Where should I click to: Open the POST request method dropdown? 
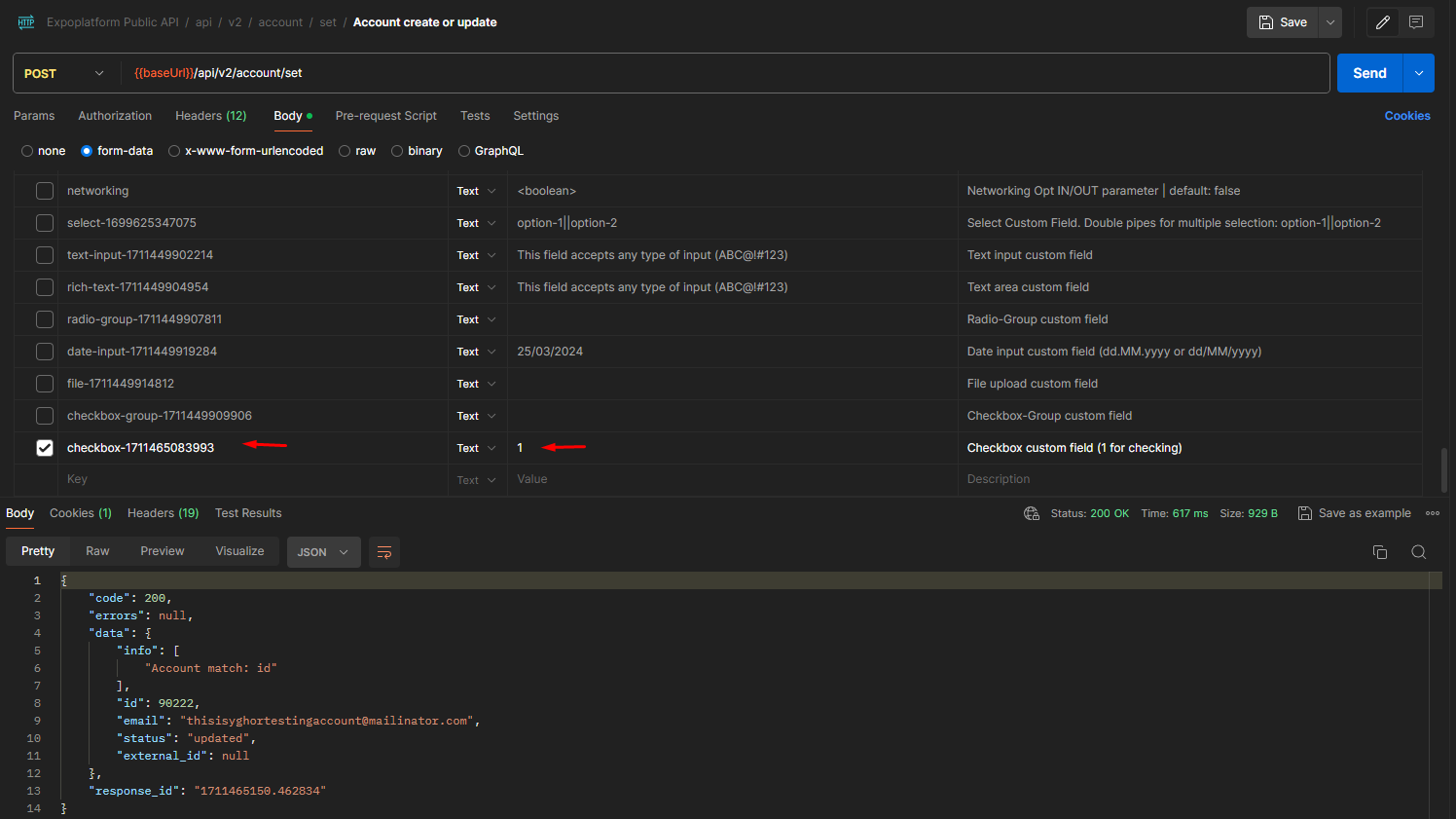(65, 72)
